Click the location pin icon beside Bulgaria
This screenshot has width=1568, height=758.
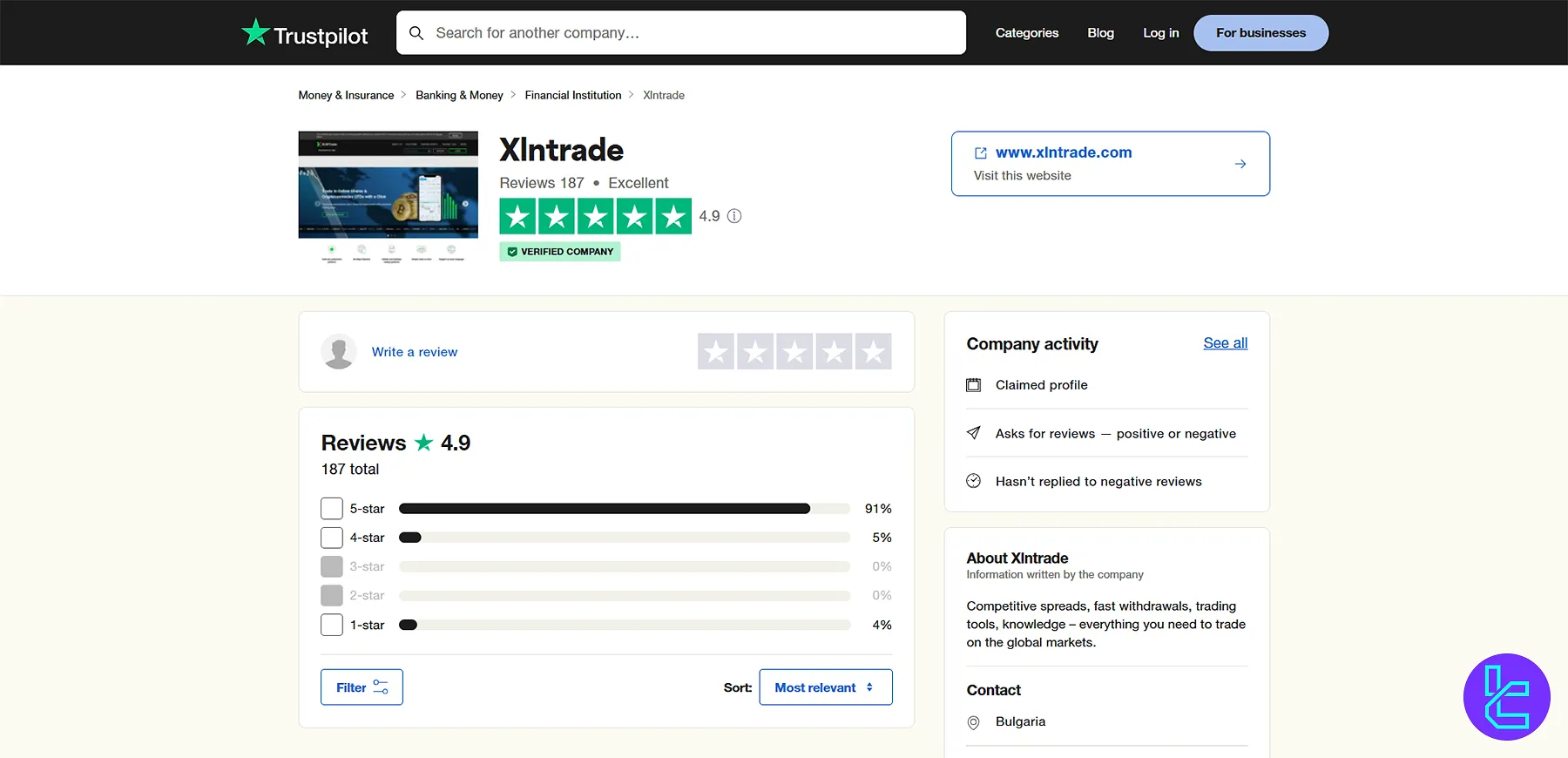(974, 722)
